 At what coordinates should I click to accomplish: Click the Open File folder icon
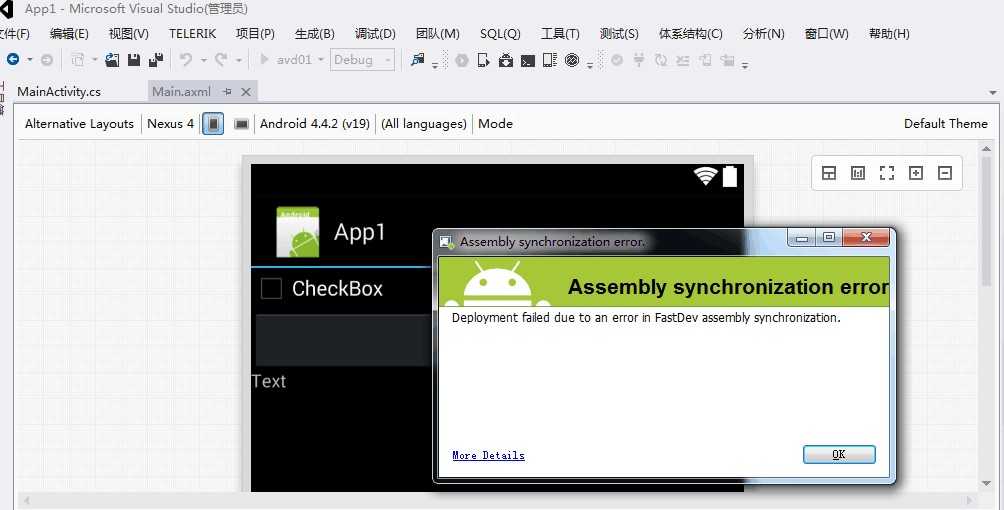(x=112, y=60)
